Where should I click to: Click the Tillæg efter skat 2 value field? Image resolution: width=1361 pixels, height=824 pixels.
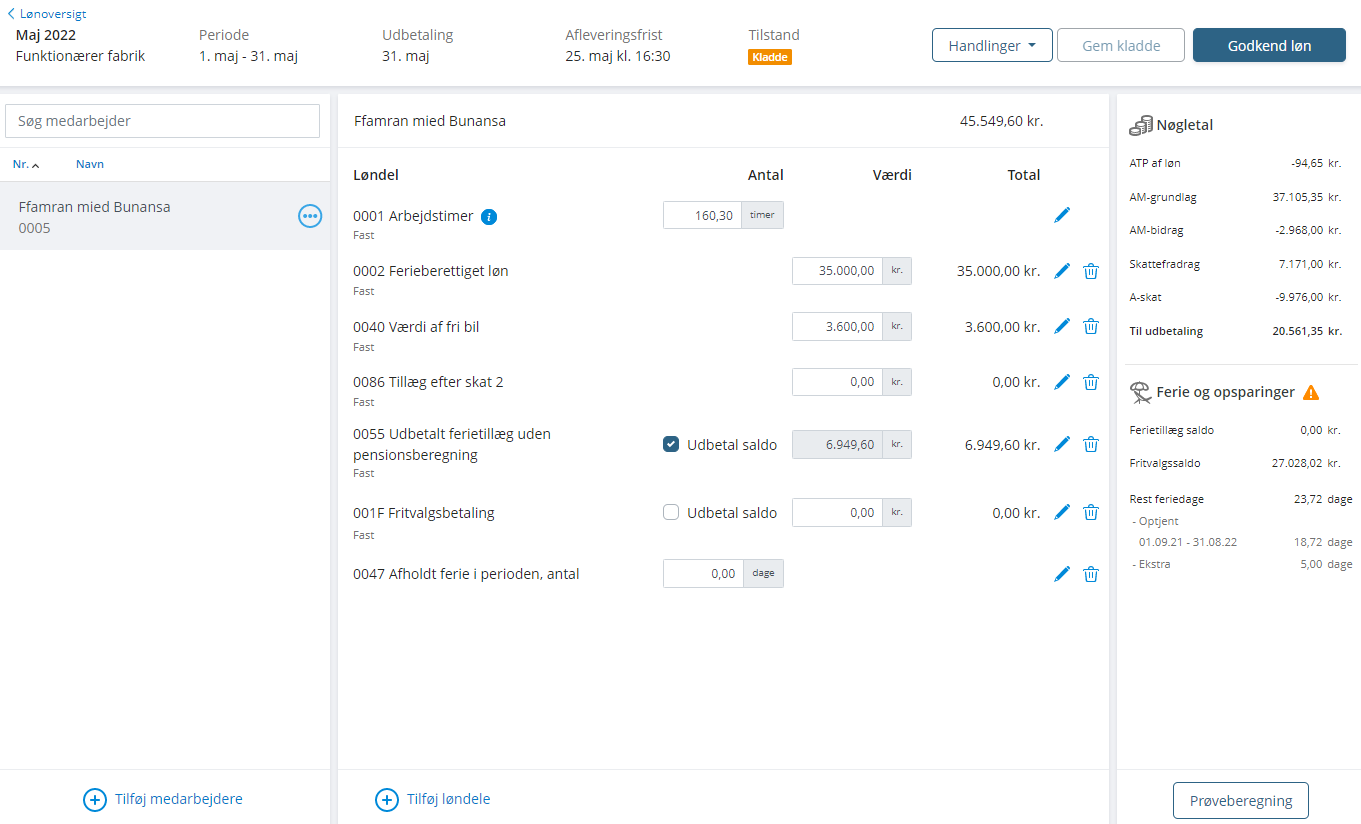click(837, 382)
